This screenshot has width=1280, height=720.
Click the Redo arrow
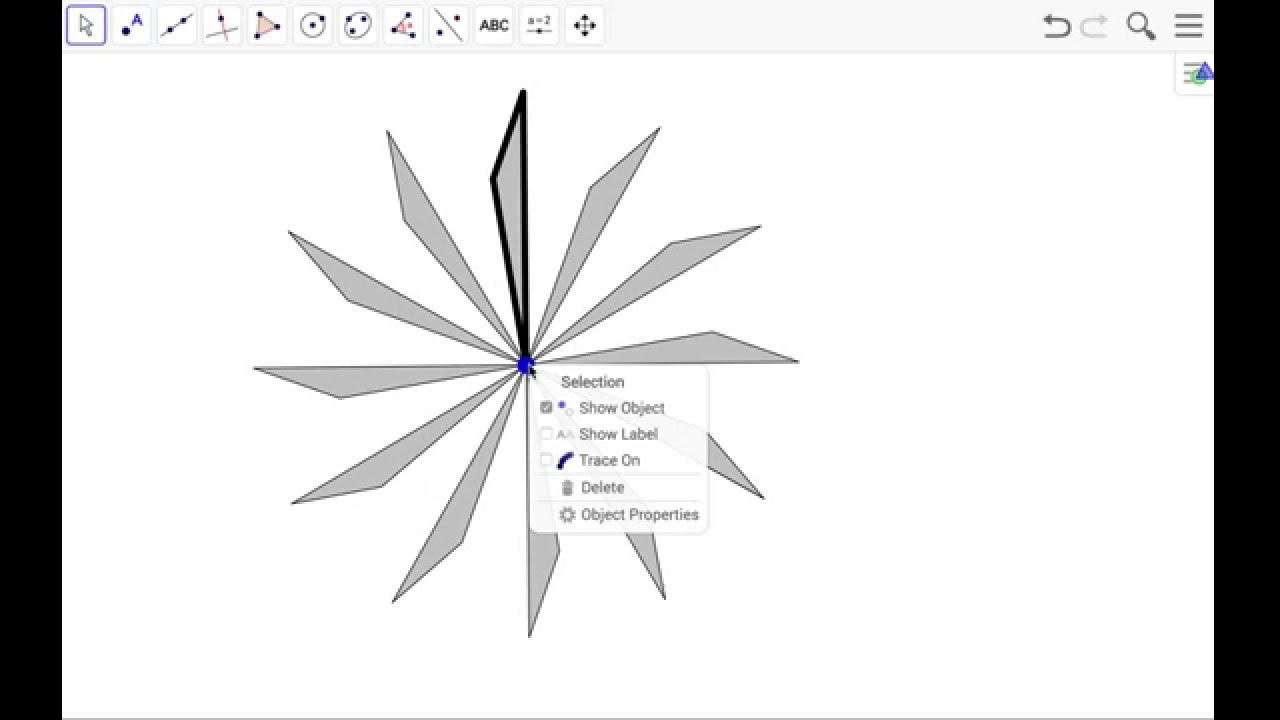(1094, 26)
